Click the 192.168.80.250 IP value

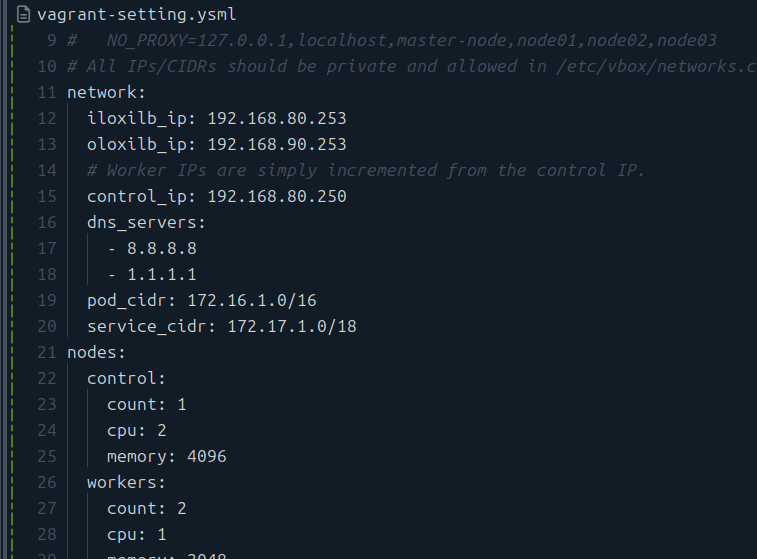pos(276,196)
